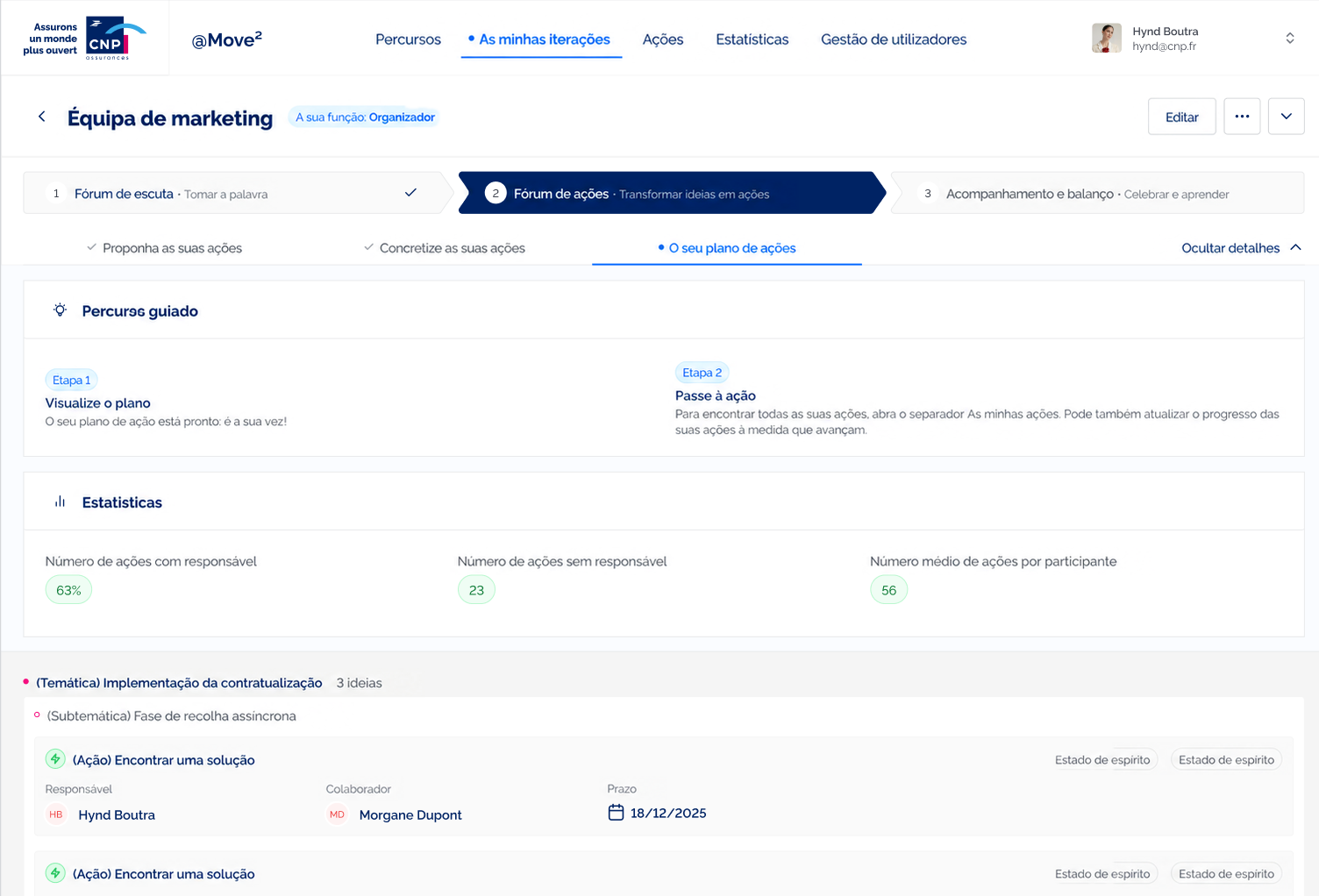This screenshot has height=896, width=1319.
Task: Expand the dropdown arrow button next to more options
Action: [x=1286, y=117]
